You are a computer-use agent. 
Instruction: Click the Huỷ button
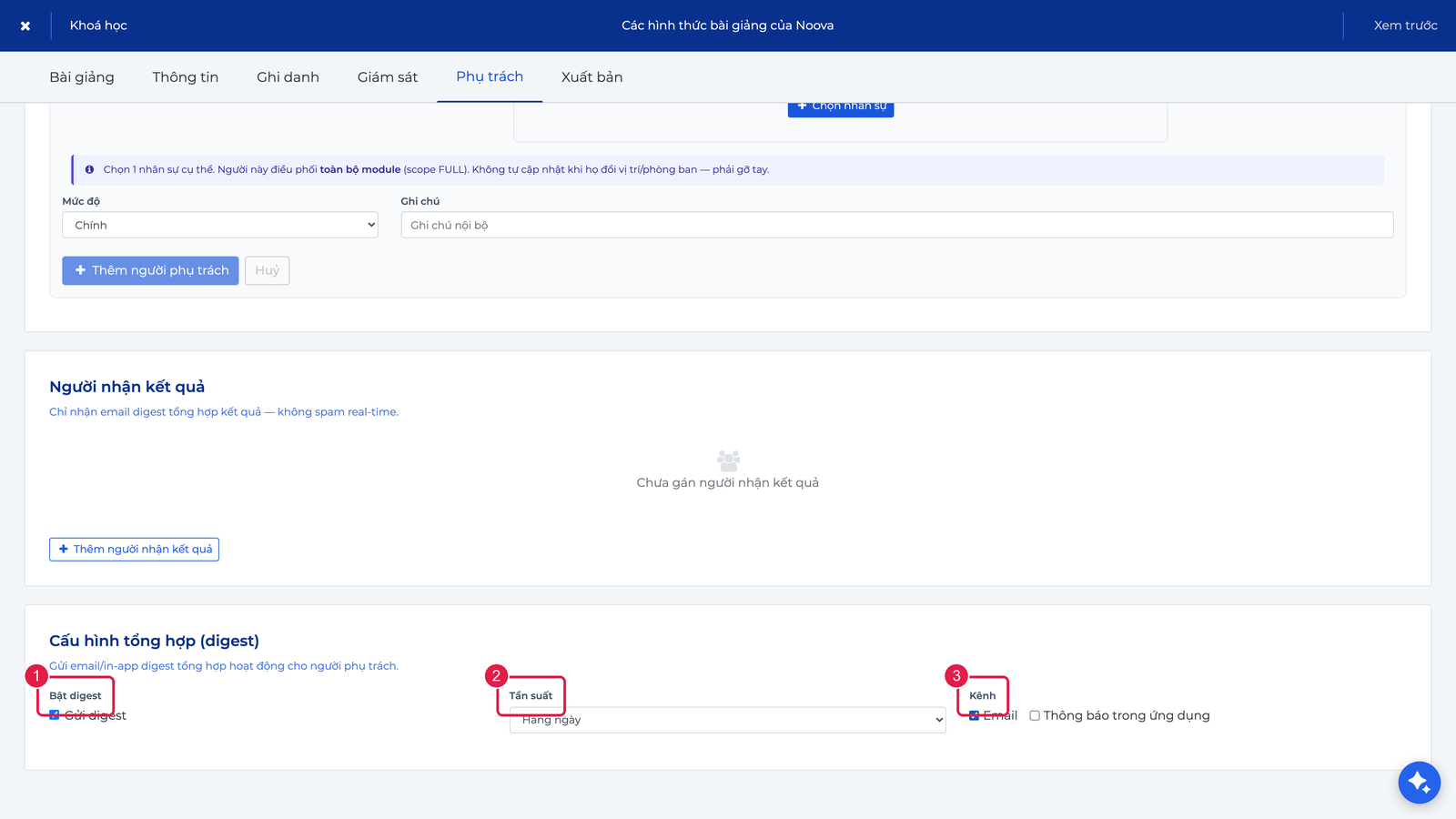pyautogui.click(x=268, y=270)
